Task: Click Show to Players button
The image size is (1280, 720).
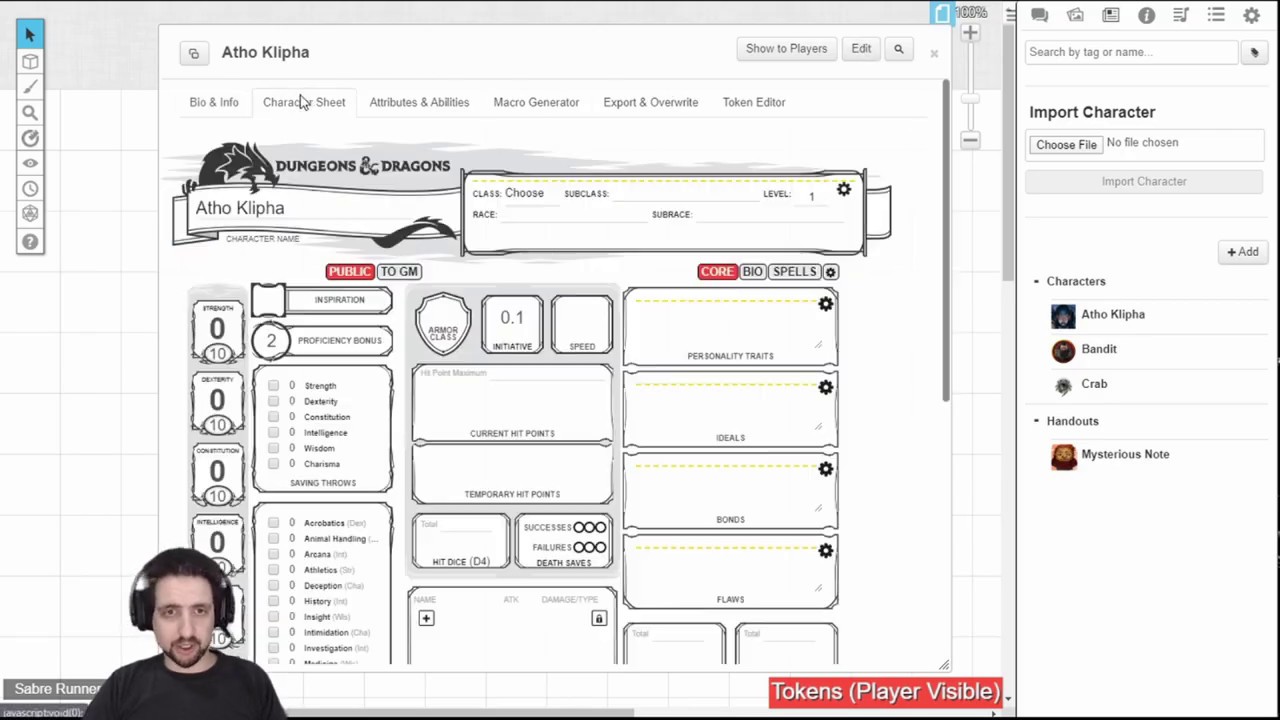Action: [x=787, y=49]
